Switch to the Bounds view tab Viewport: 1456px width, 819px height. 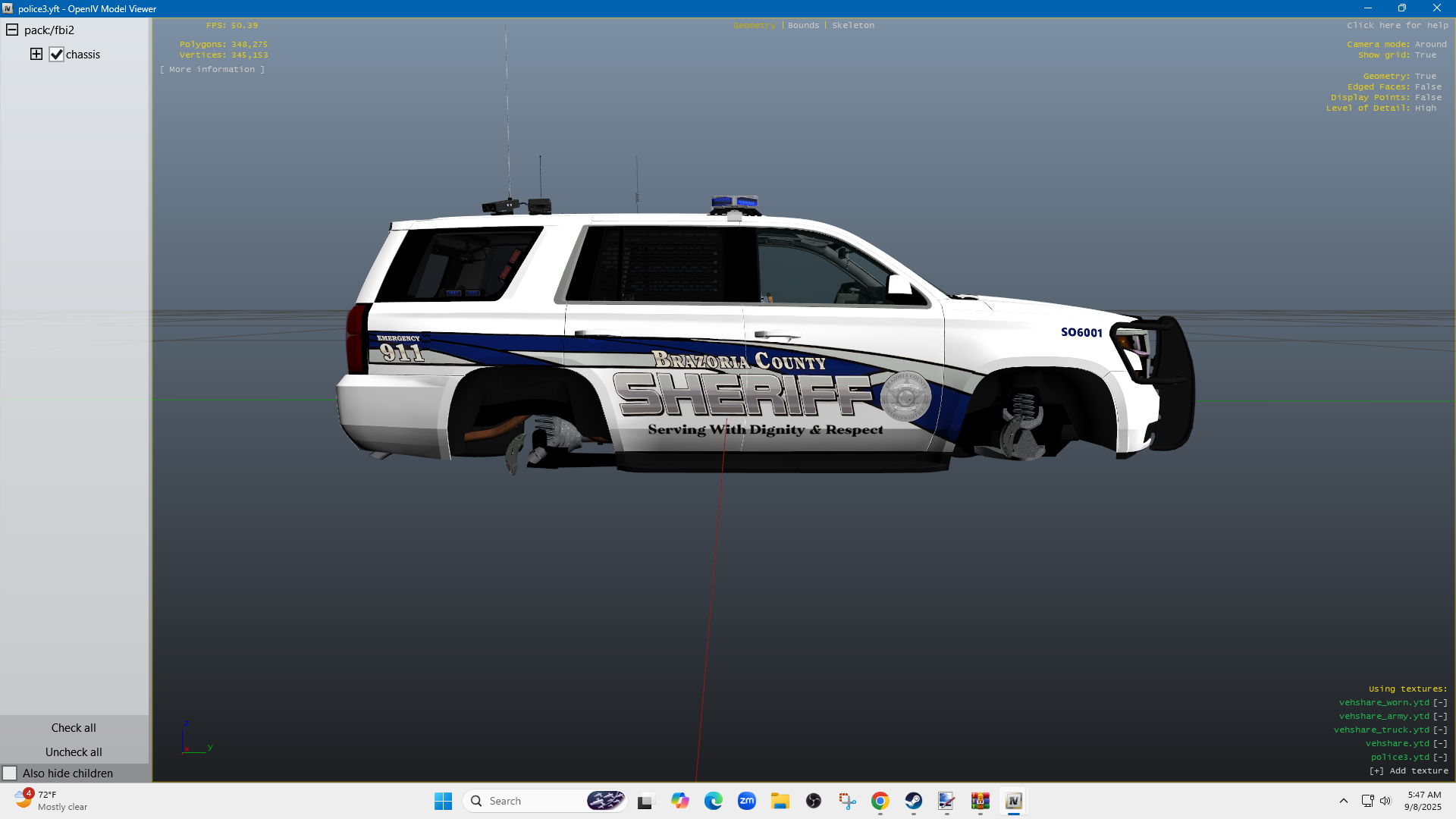tap(803, 25)
